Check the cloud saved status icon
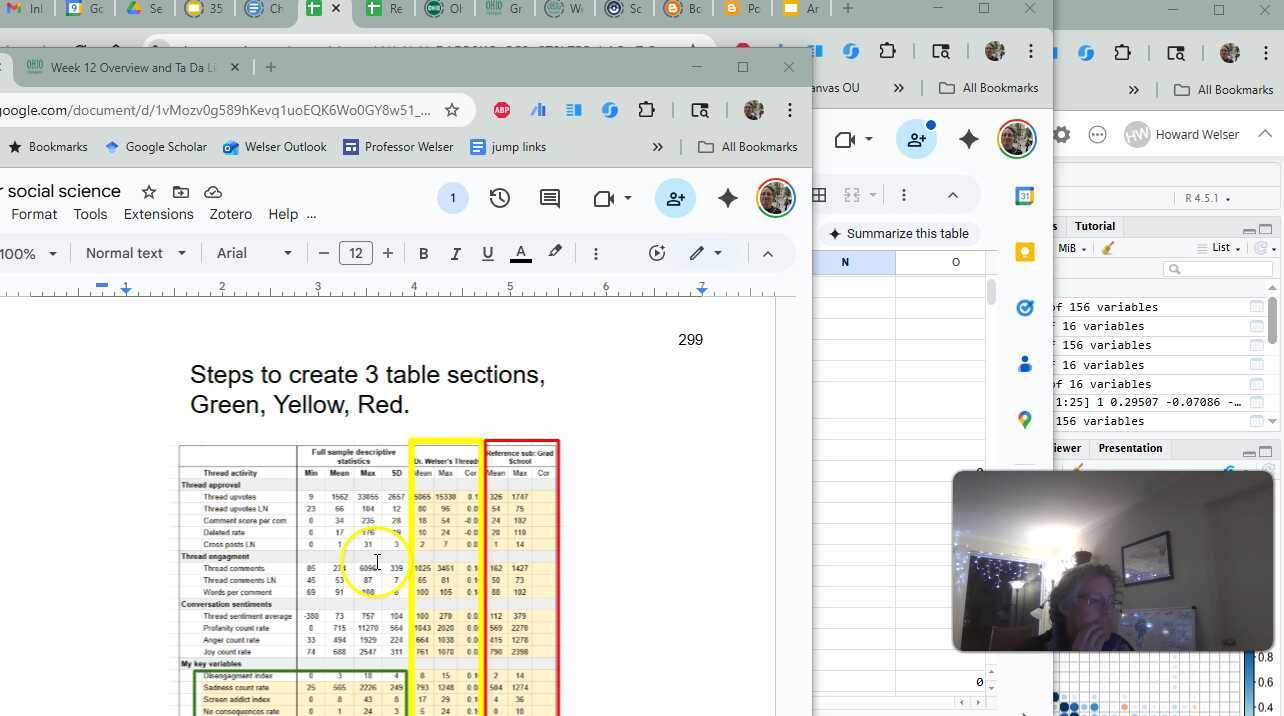The height and width of the screenshot is (716, 1284). tap(212, 192)
